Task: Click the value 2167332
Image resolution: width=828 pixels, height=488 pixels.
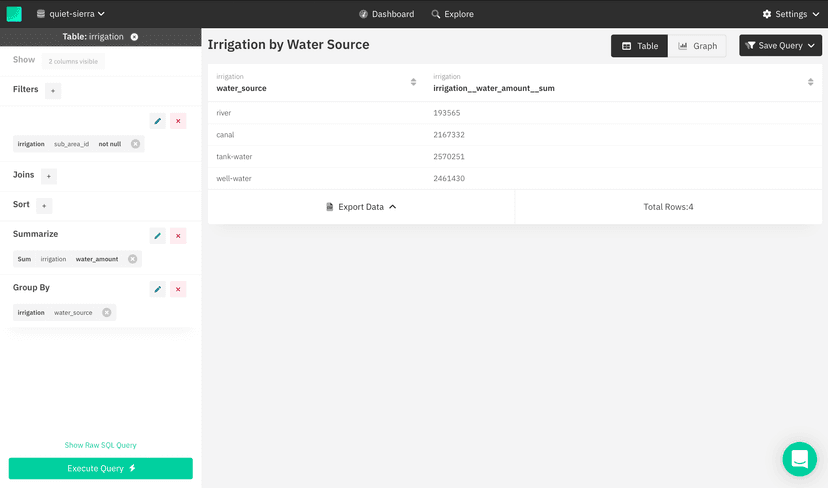Action: 449,135
